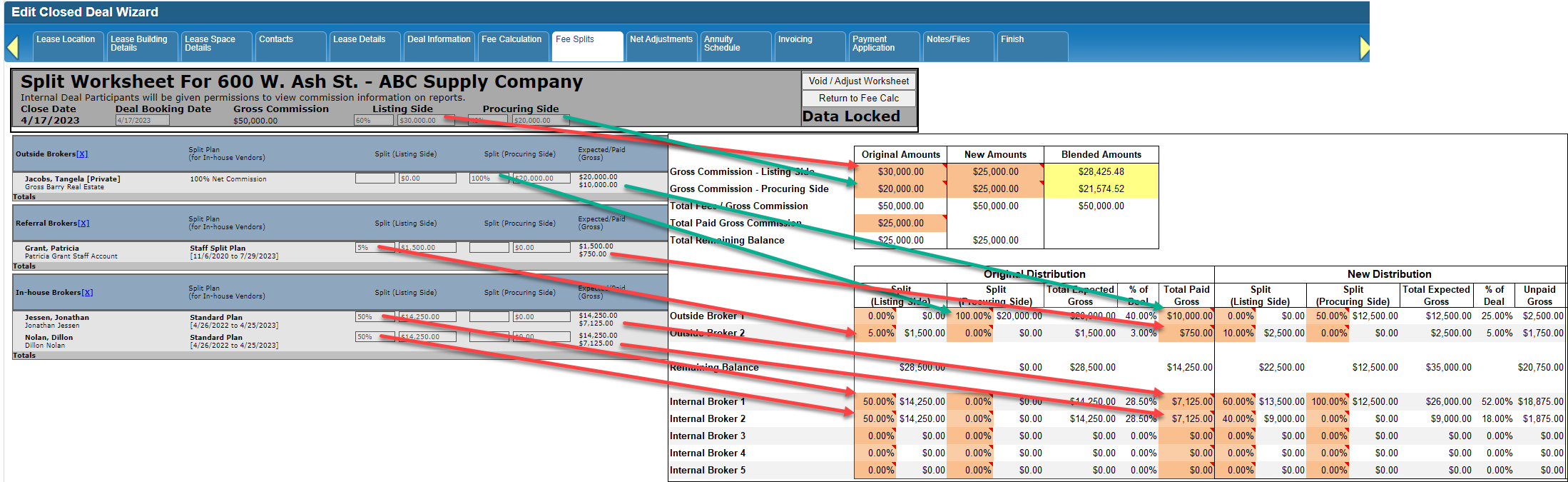Open the Lease Location tab
Screen dimensions: 1568x482
66,40
